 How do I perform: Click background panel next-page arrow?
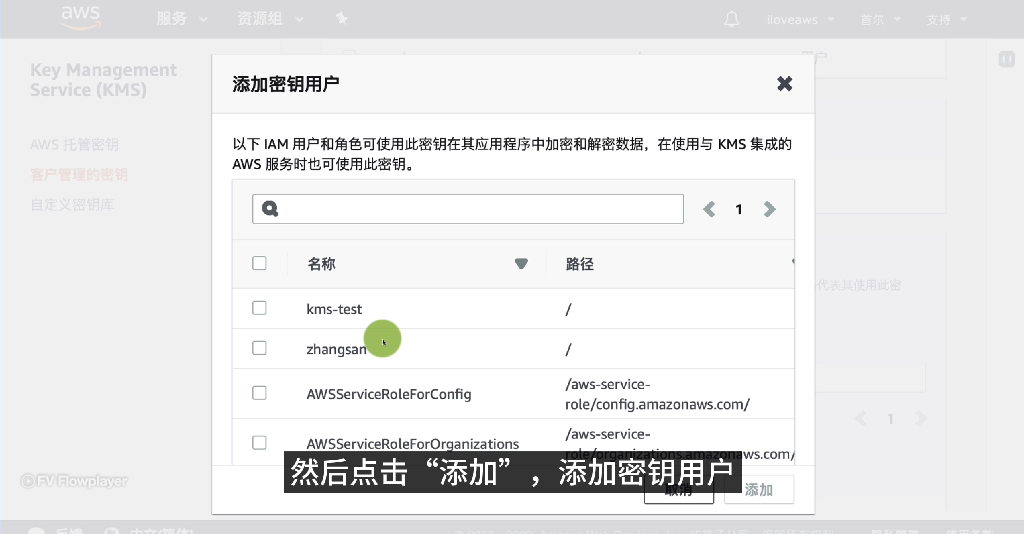pyautogui.click(x=921, y=418)
